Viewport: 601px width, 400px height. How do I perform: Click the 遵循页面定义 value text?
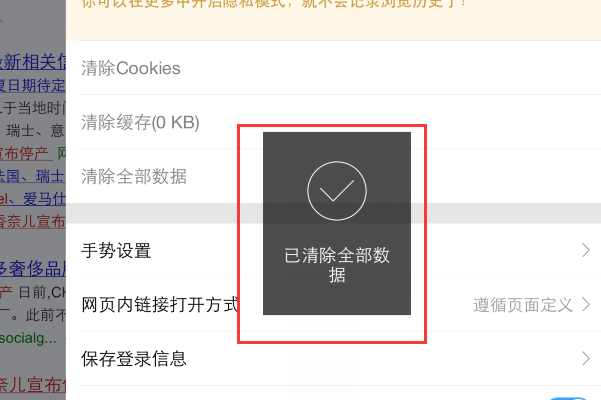tap(523, 305)
